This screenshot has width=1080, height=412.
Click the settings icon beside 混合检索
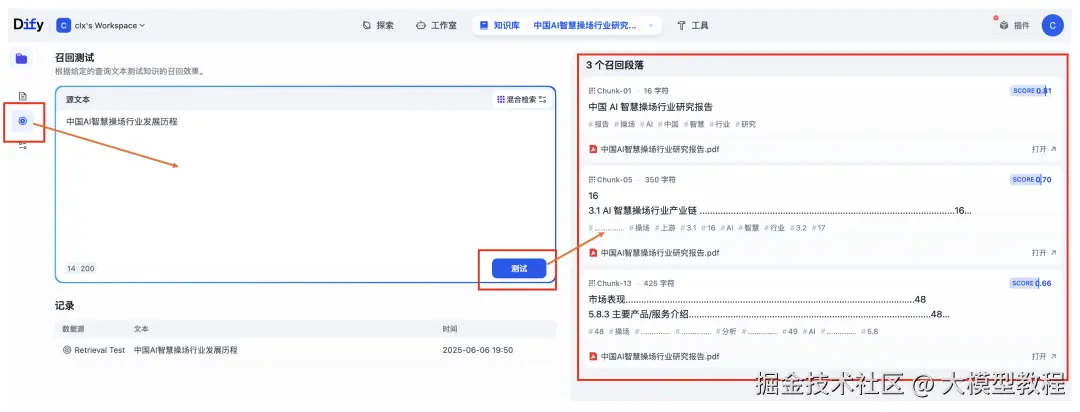[543, 99]
